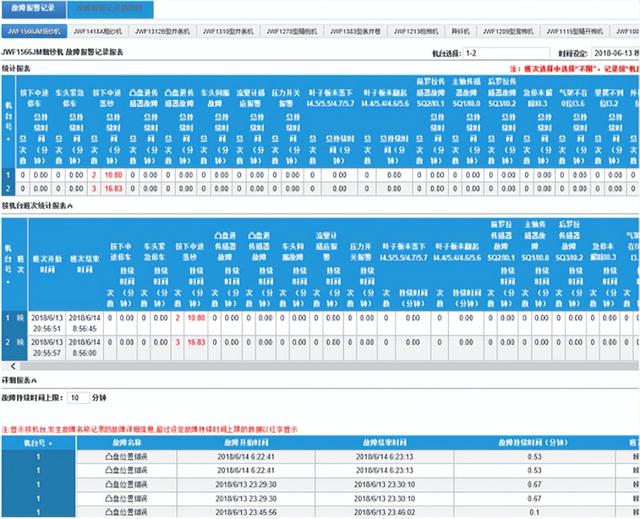Select shift end cell 2018/6/14 8:56:00
Image resolution: width=640 pixels, height=519 pixels.
point(84,348)
